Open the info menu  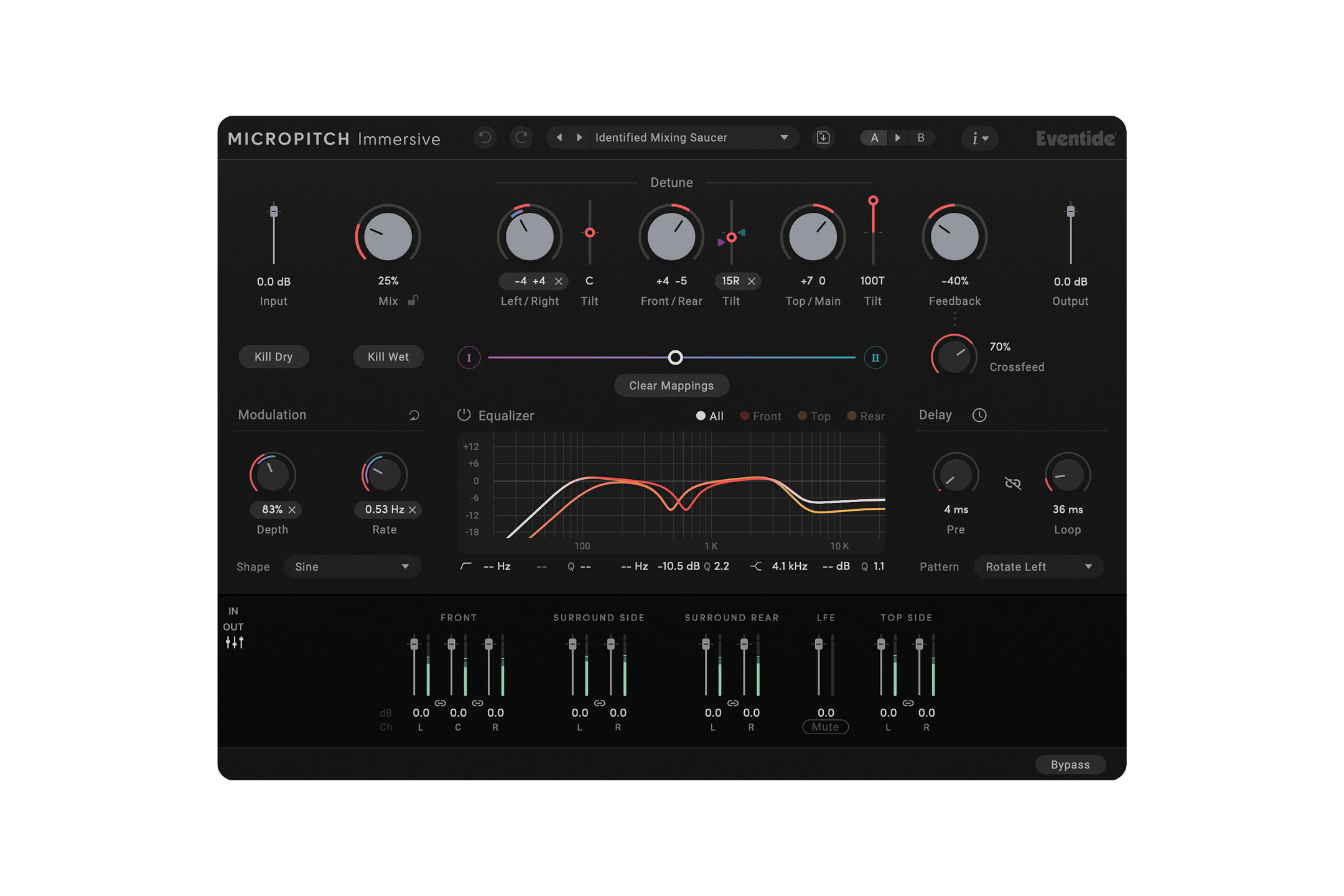pos(979,138)
